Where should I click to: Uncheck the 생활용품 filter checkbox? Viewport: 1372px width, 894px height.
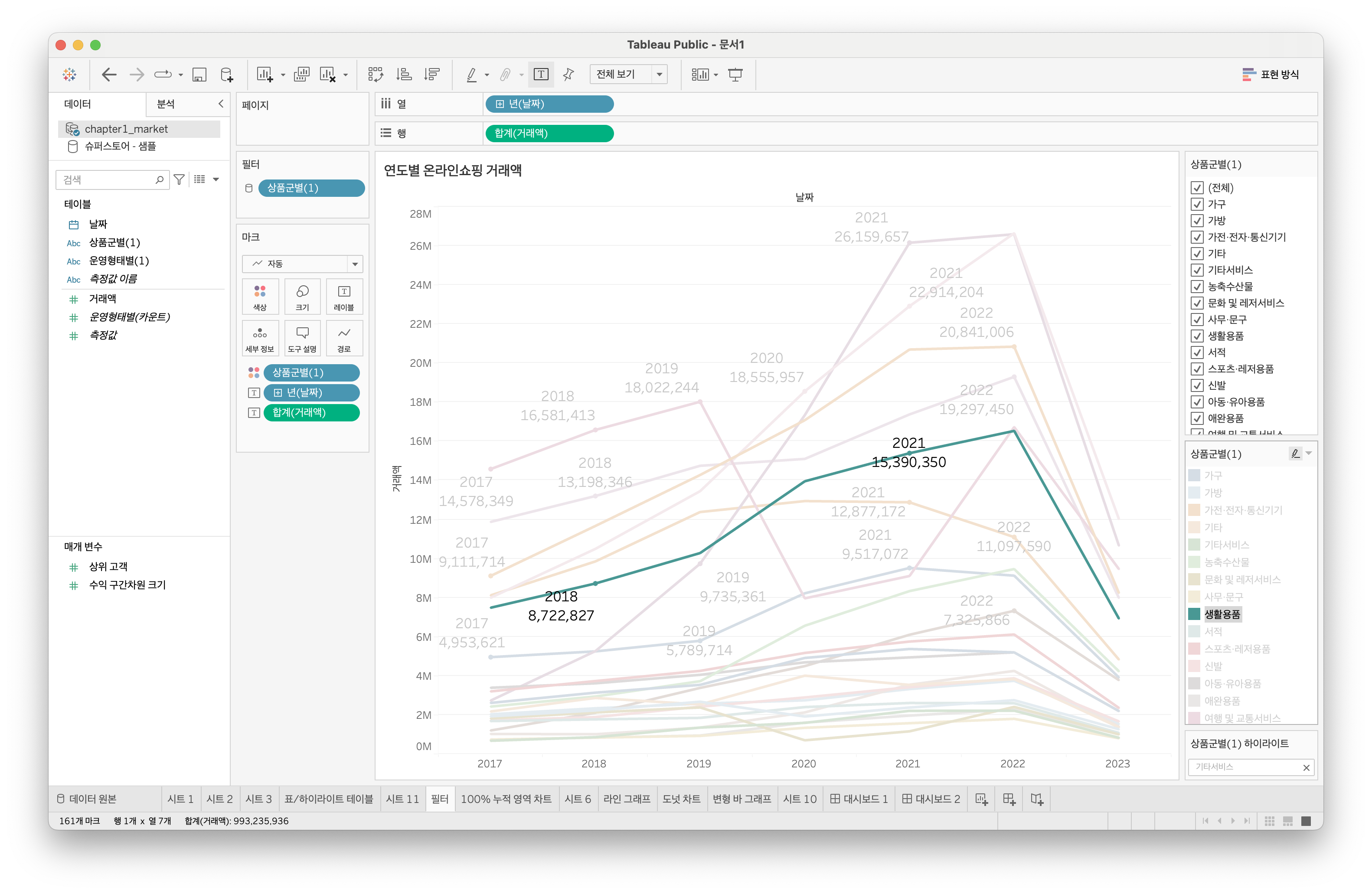[x=1197, y=336]
